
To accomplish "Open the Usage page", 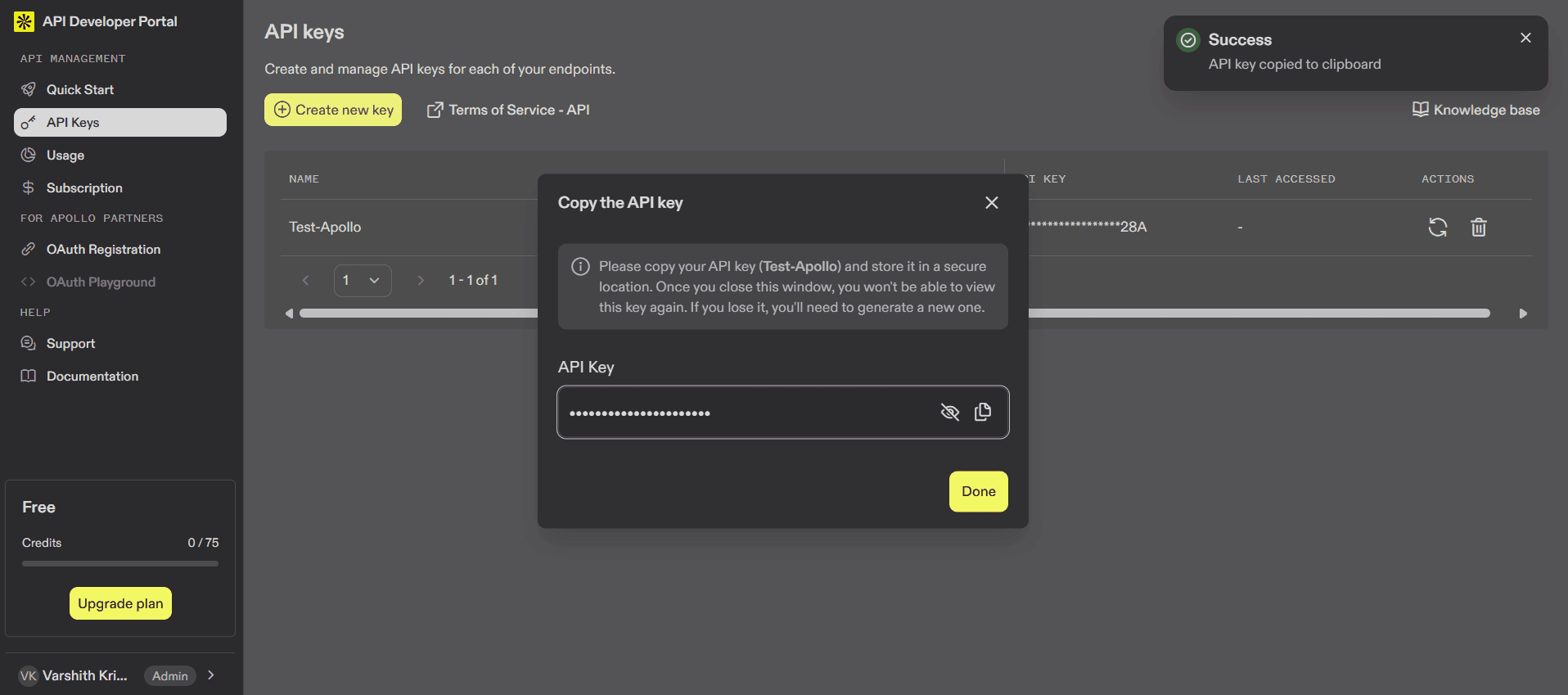I will [120, 156].
